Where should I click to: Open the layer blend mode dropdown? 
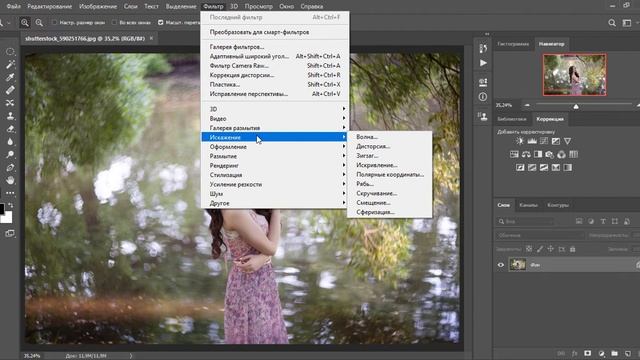540,236
